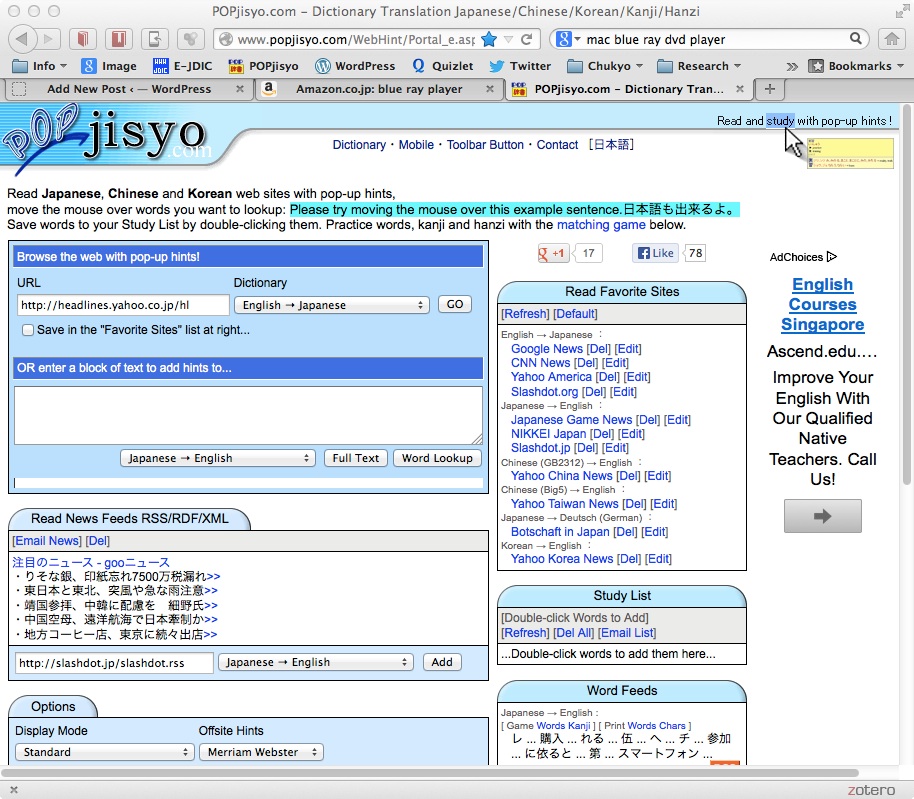914x799 pixels.
Task: Click Email List in the Study List
Action: tap(627, 633)
